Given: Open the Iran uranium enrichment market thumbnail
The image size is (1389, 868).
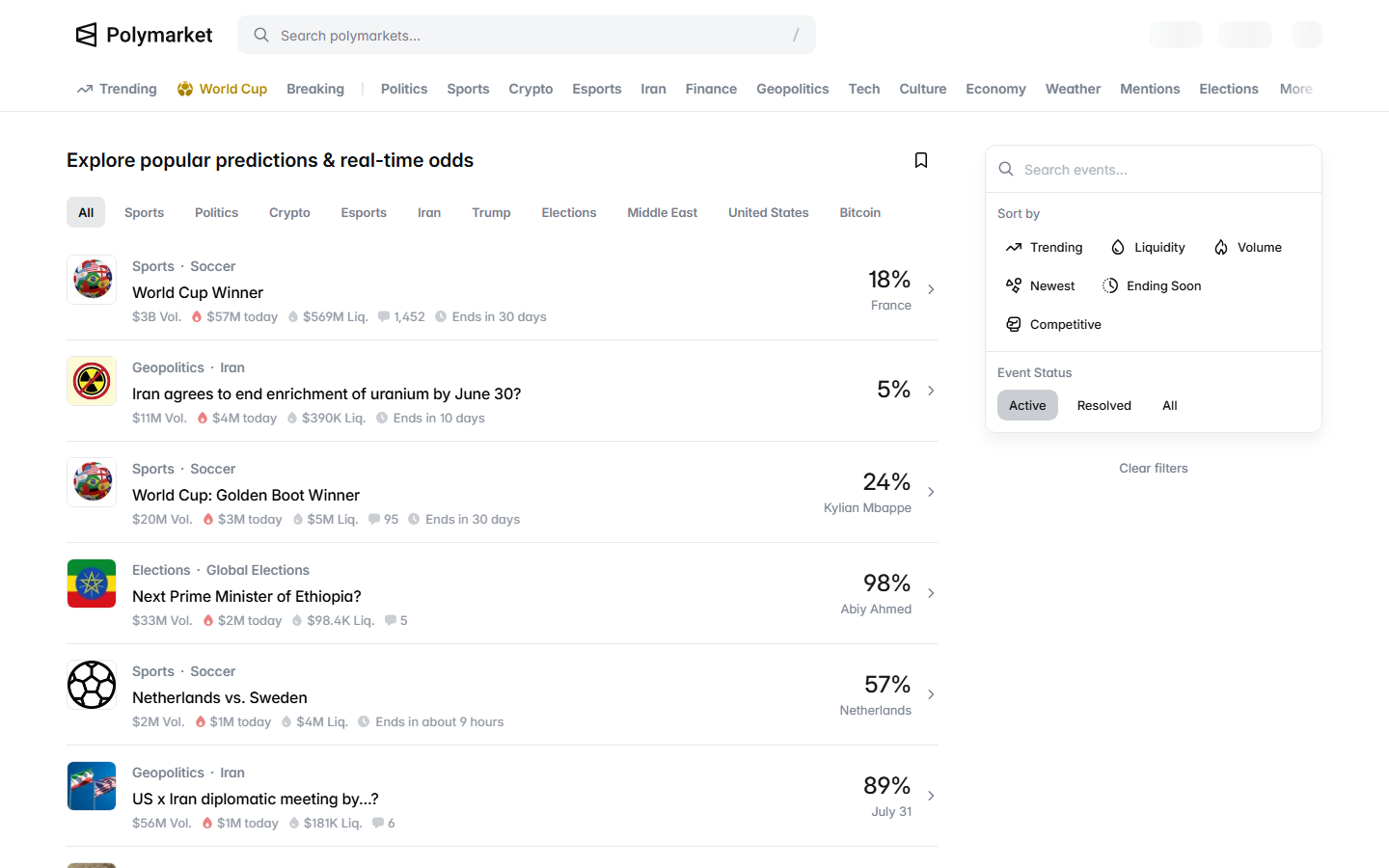Looking at the screenshot, I should [92, 381].
